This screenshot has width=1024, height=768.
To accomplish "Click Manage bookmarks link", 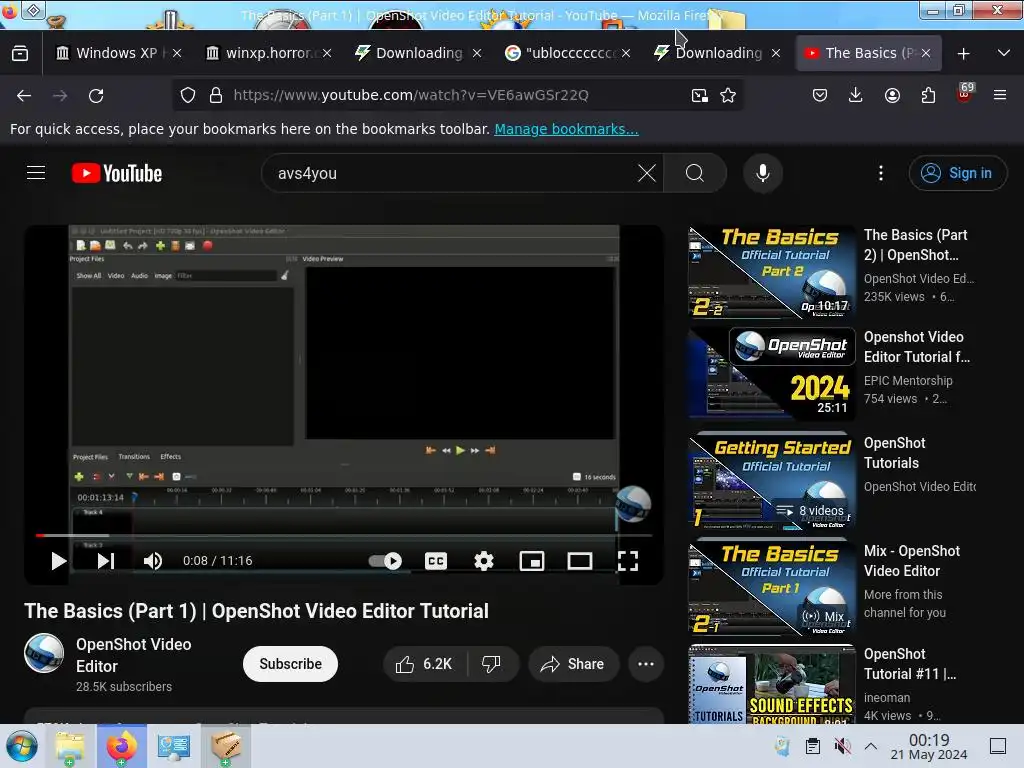I will coord(566,129).
